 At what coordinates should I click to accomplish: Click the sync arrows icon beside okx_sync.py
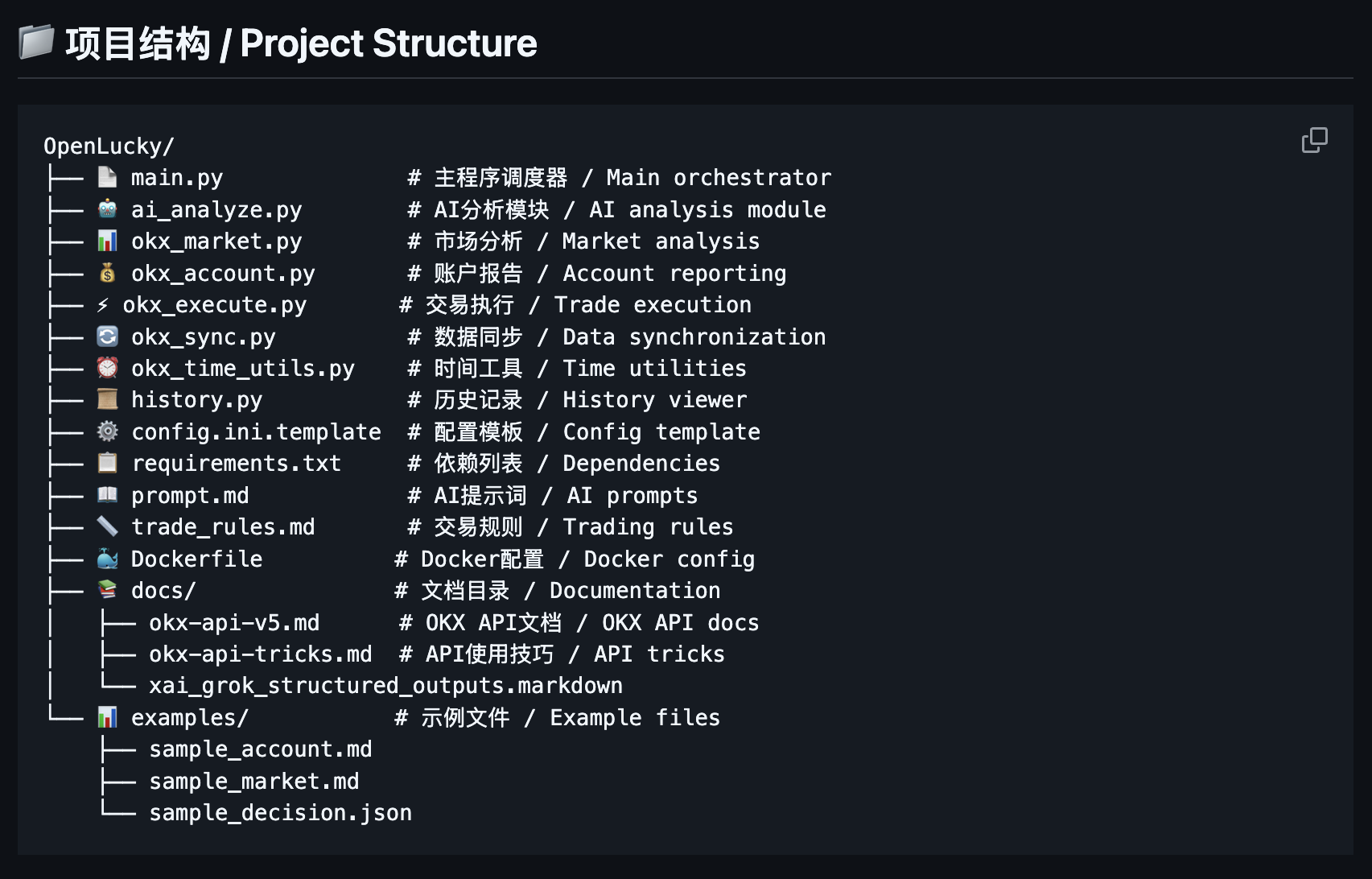(x=107, y=336)
